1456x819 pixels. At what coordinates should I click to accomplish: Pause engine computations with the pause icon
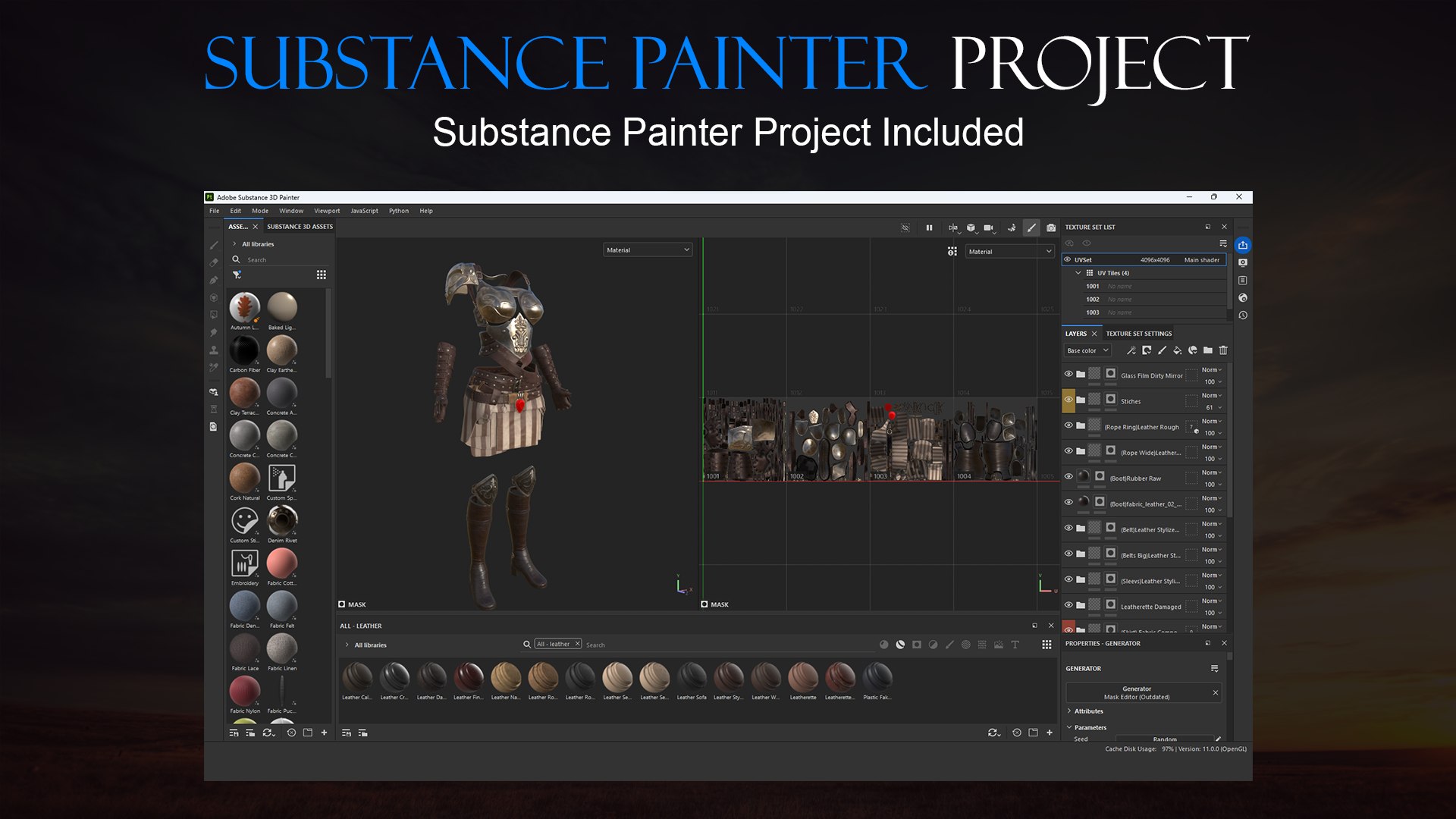pos(929,227)
